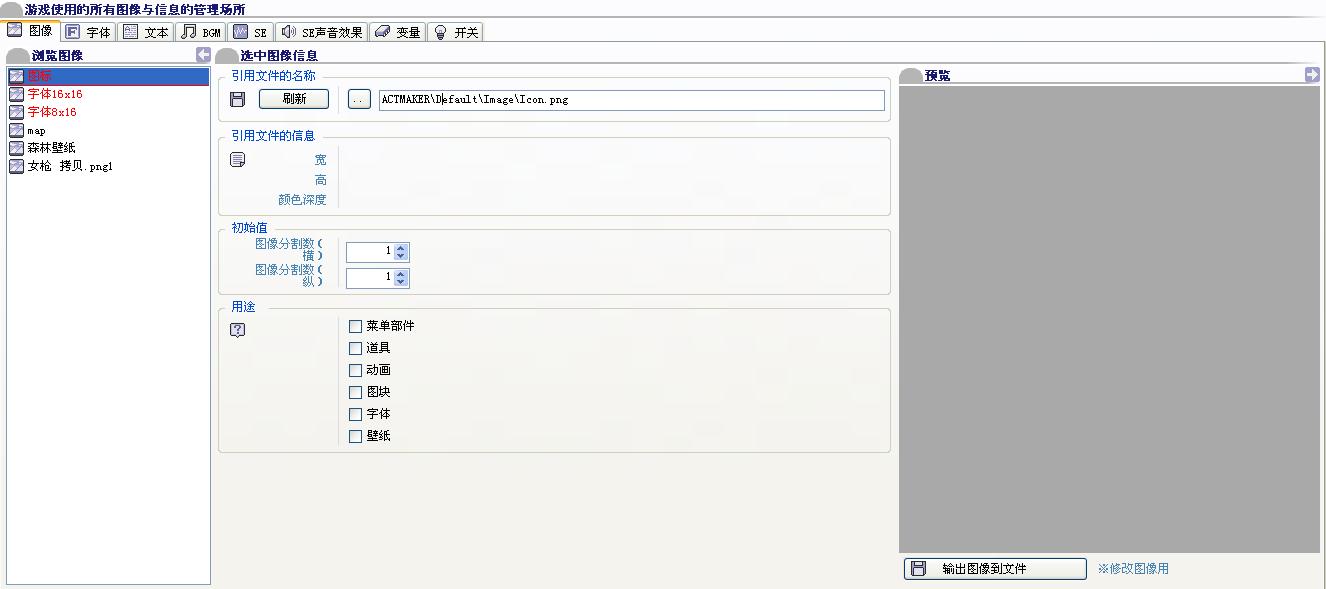Viewport: 1326px width, 589px height.
Task: Open the 文本 tab
Action: (x=146, y=32)
